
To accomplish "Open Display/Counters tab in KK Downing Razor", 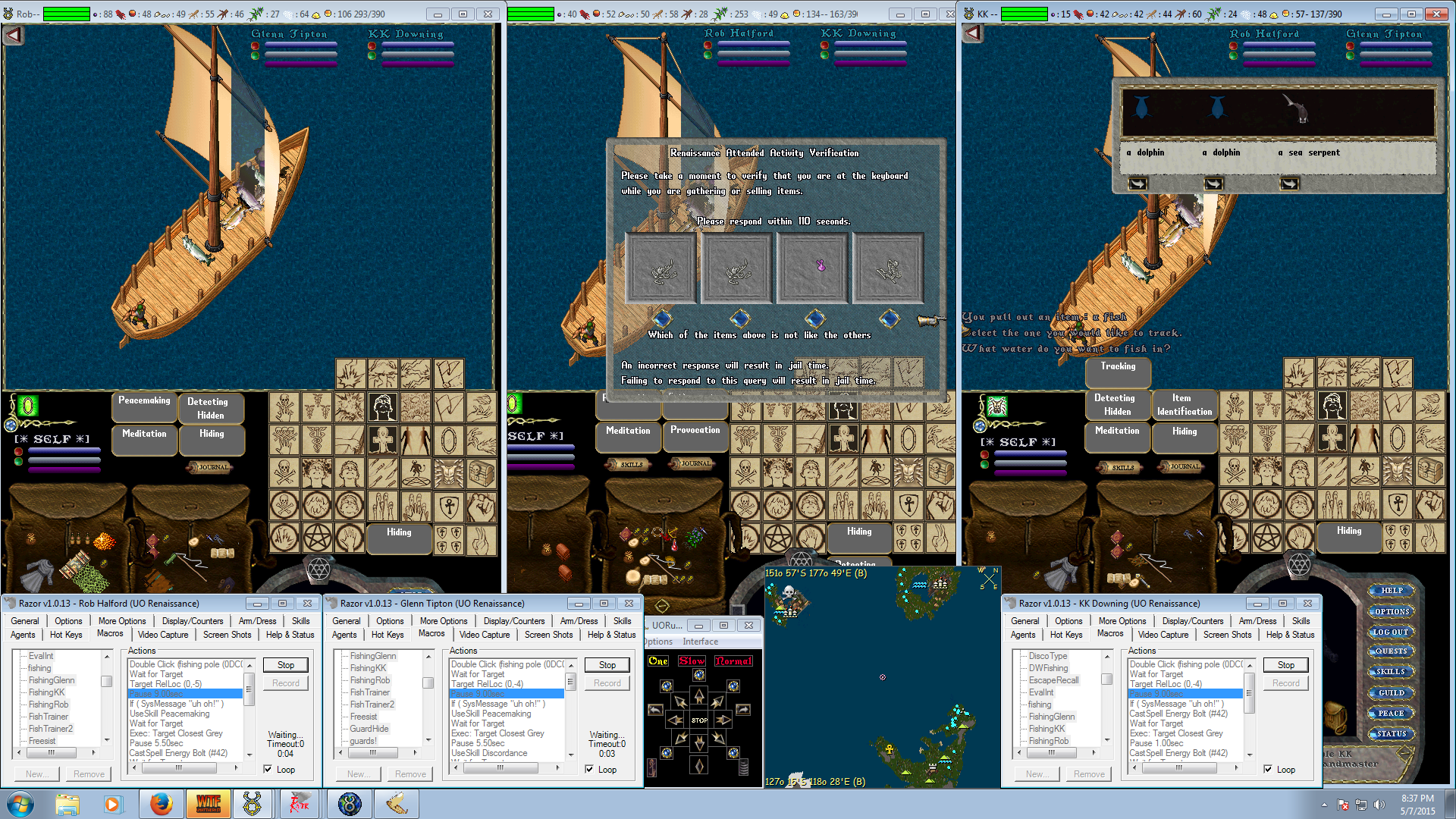I will (1193, 621).
